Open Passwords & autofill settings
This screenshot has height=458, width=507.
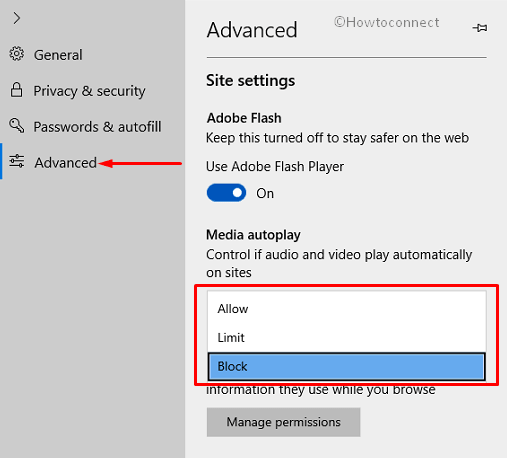(x=97, y=127)
